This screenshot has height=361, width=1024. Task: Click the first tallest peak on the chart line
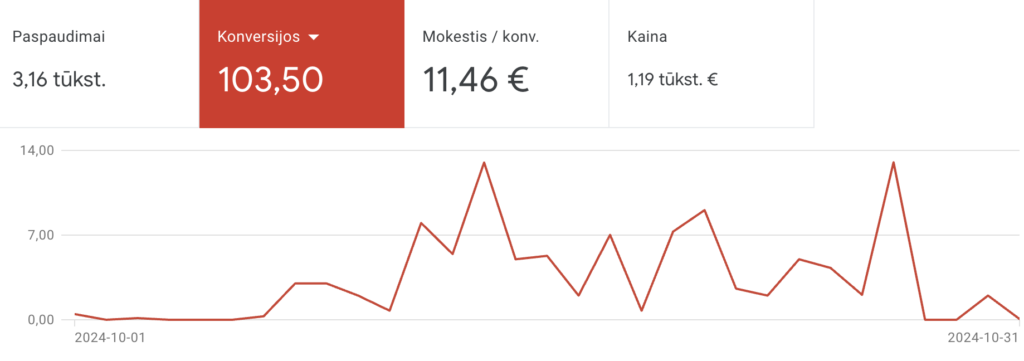tap(484, 163)
